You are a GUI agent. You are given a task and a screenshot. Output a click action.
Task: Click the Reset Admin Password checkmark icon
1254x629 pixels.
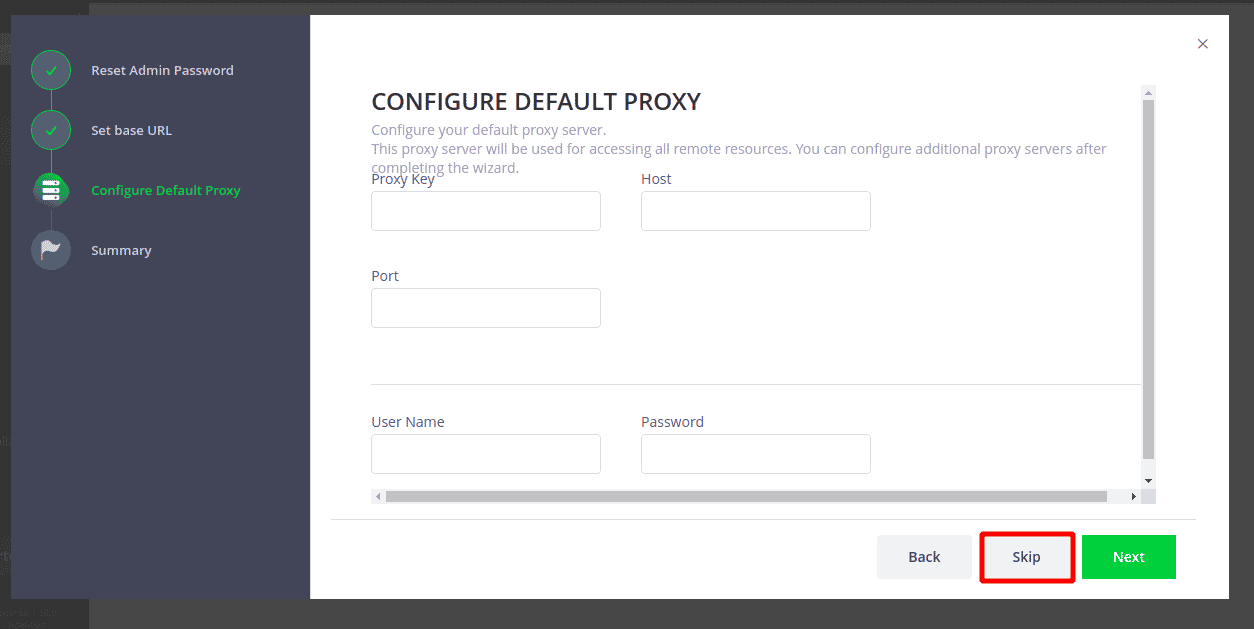[51, 71]
